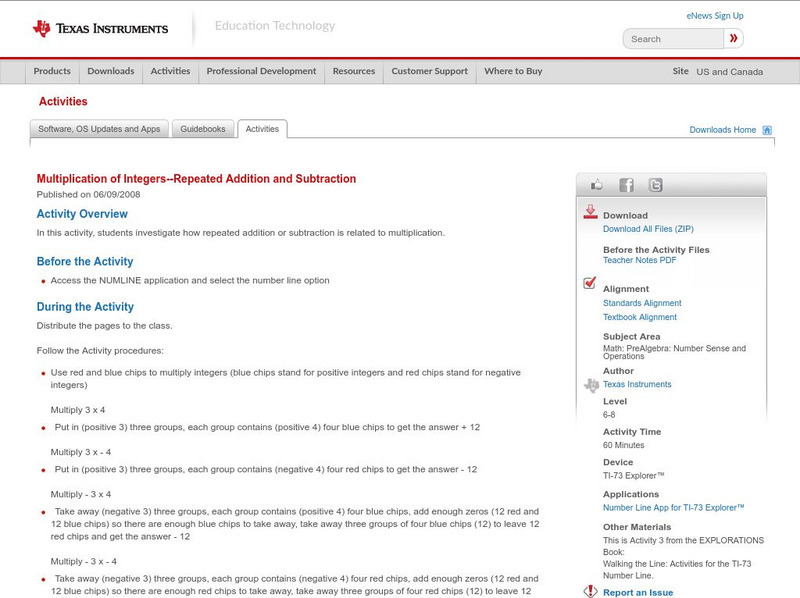Click the thumbs-up recommend icon
The height and width of the screenshot is (598, 800).
595,184
